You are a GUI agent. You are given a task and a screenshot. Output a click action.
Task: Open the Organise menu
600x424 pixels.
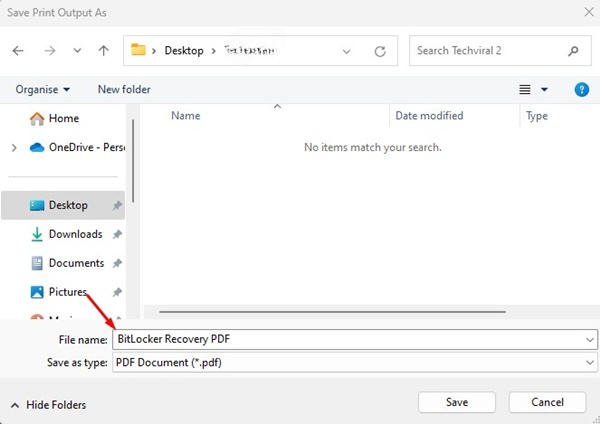42,90
